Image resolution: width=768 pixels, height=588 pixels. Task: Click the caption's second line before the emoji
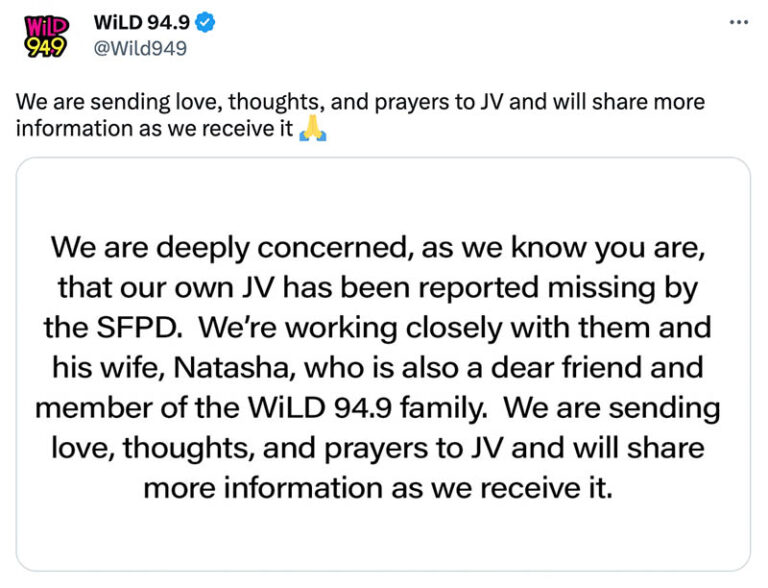tap(154, 129)
